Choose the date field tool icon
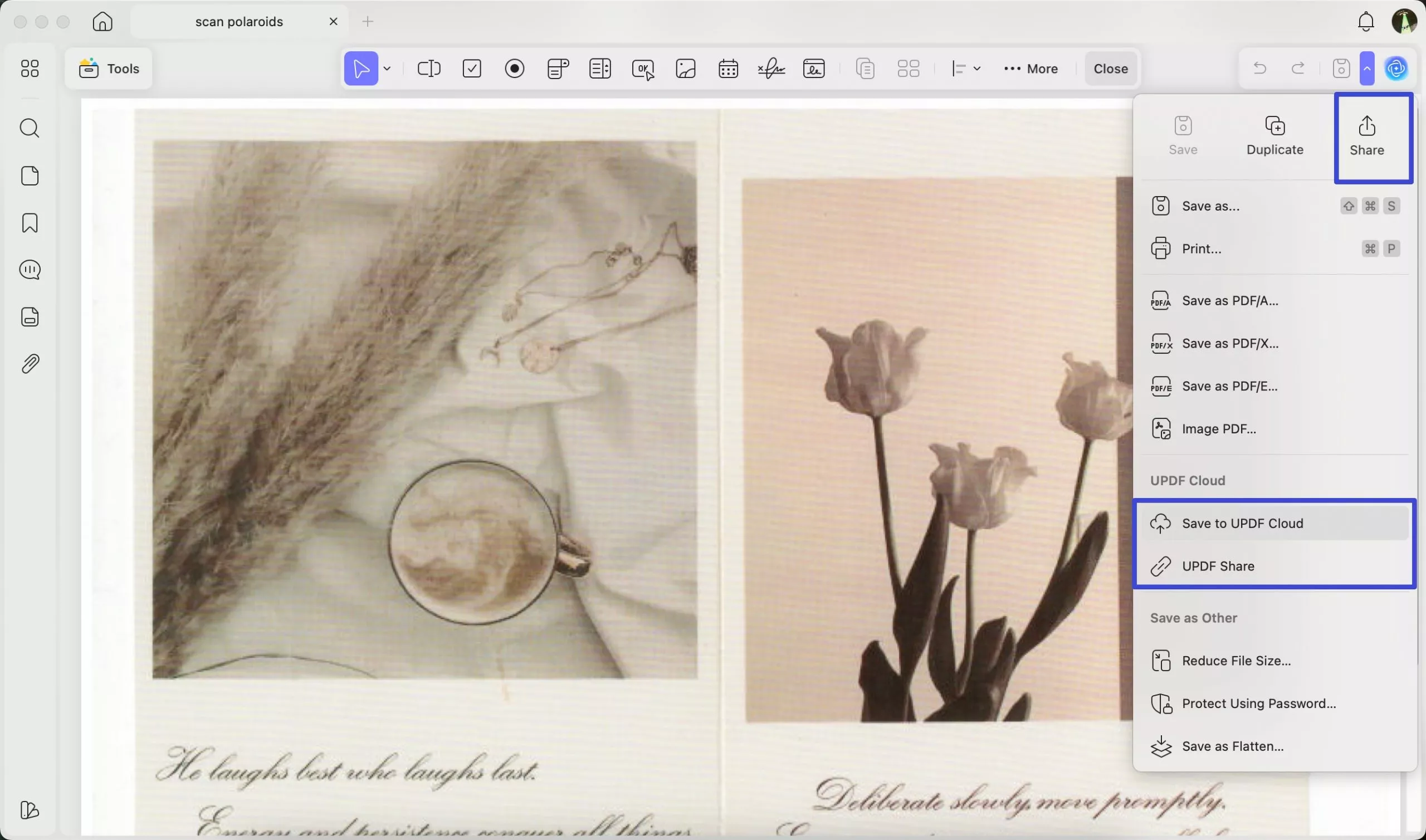The image size is (1426, 840). point(727,69)
